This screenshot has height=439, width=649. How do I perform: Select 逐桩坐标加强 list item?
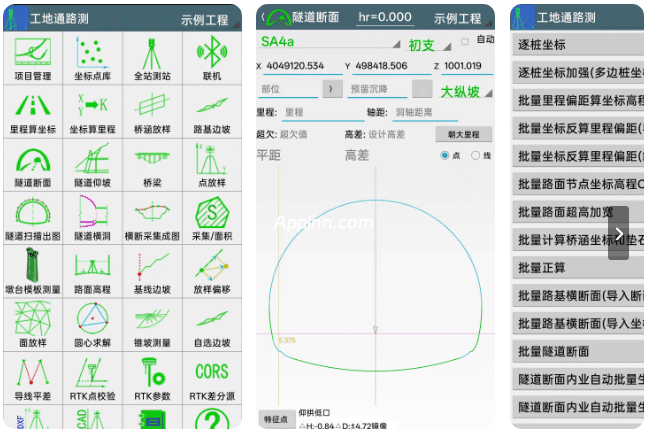pos(578,73)
